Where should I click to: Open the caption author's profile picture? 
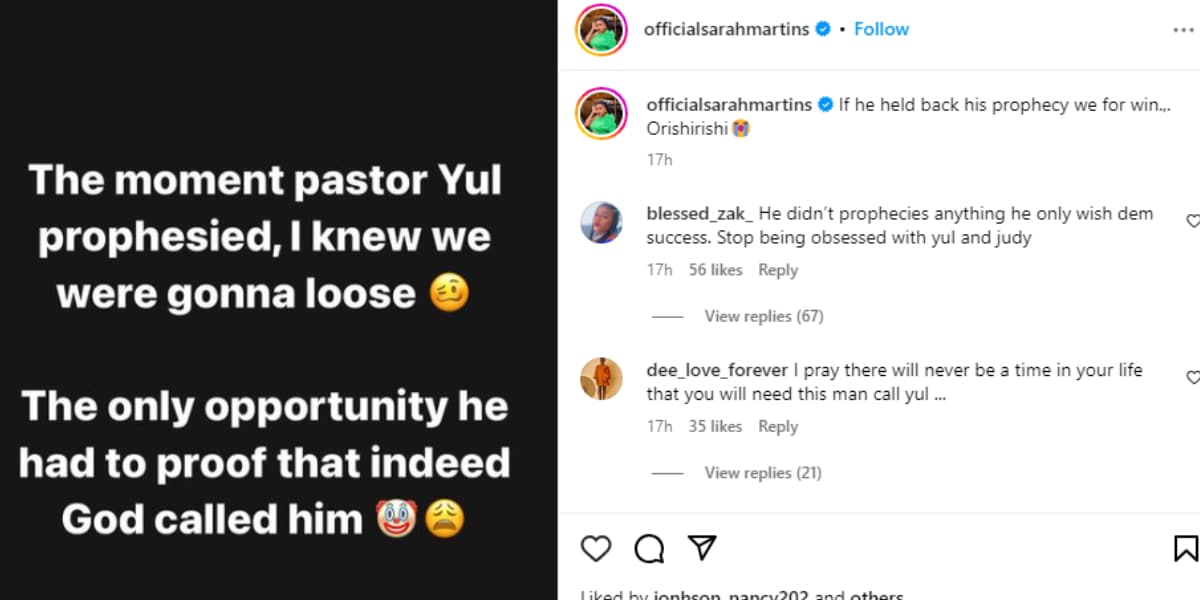click(601, 114)
